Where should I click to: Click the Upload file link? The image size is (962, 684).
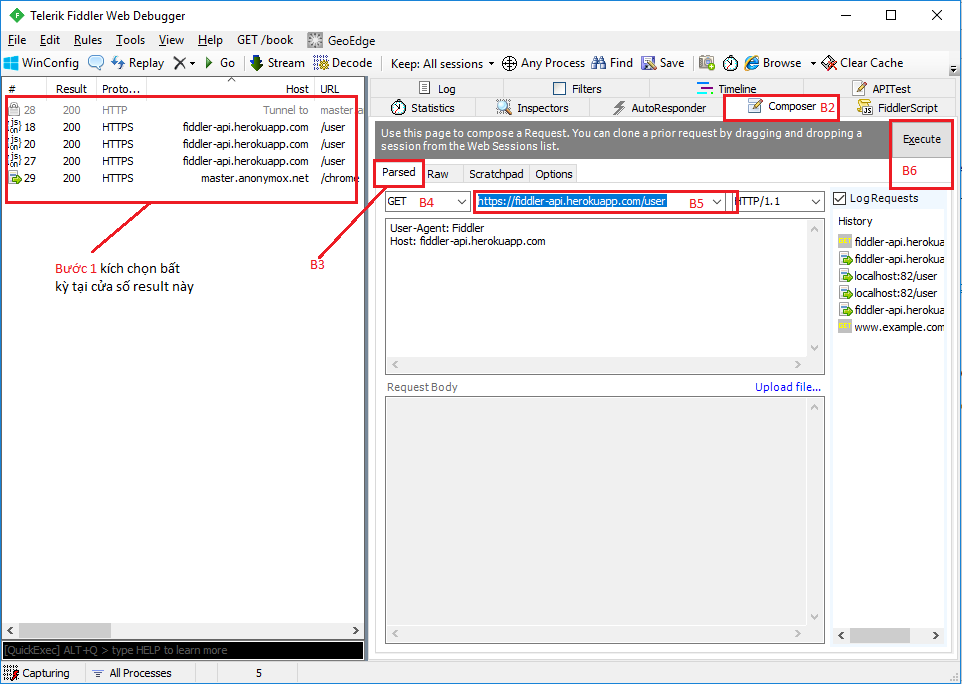point(788,386)
